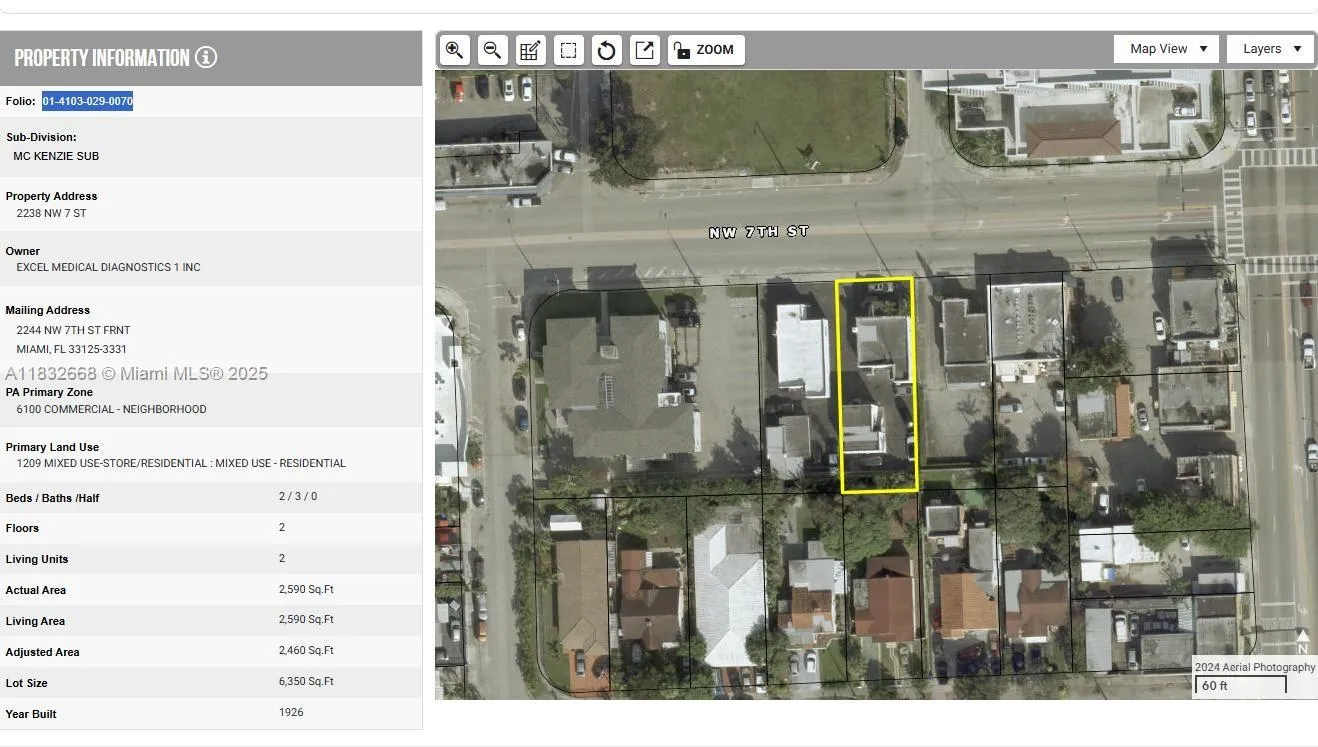Open the Map View dropdown
This screenshot has height=747, width=1318.
click(x=1165, y=48)
